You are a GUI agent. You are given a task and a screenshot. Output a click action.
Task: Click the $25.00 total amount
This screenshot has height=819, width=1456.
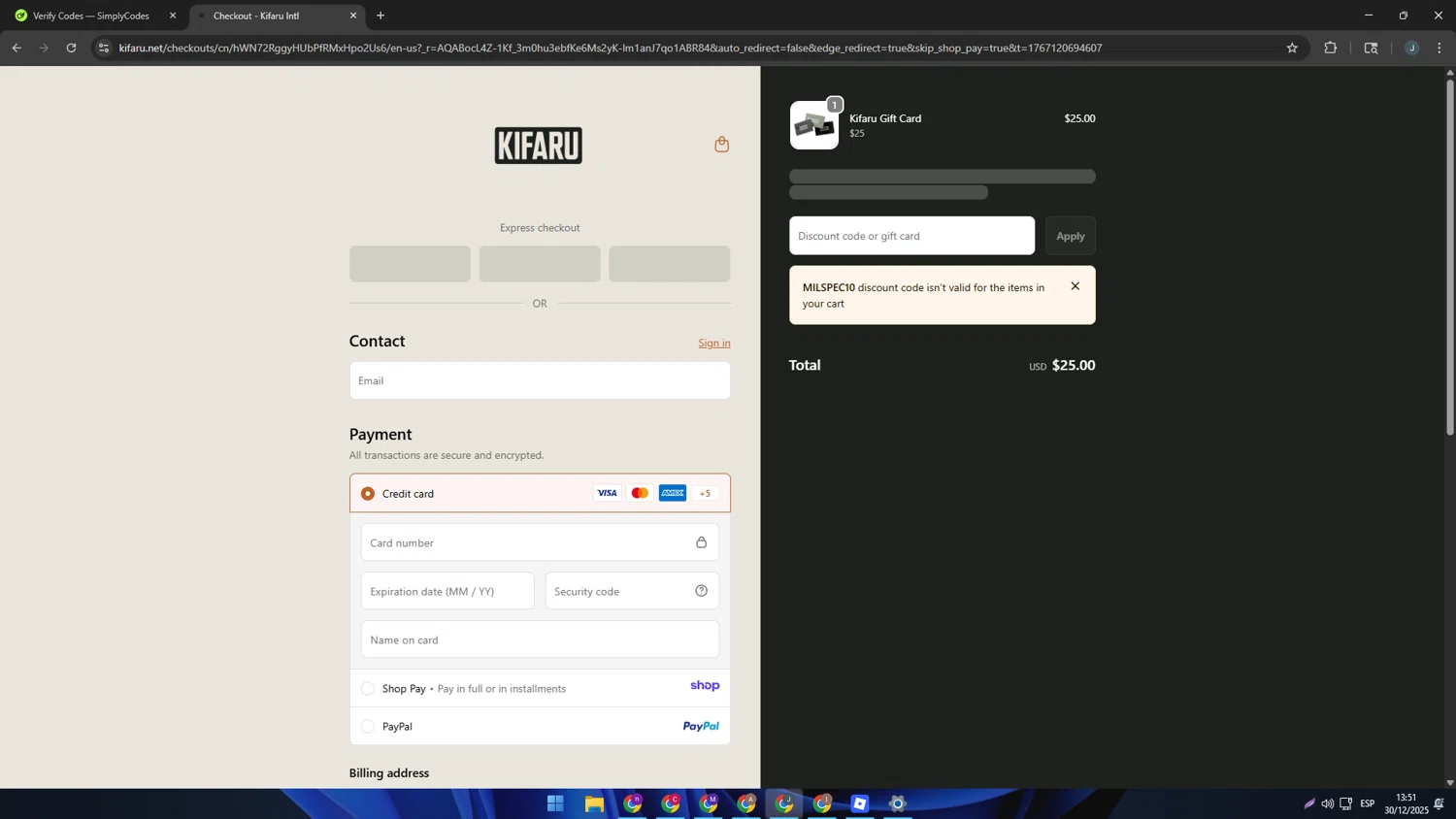[x=1074, y=366]
